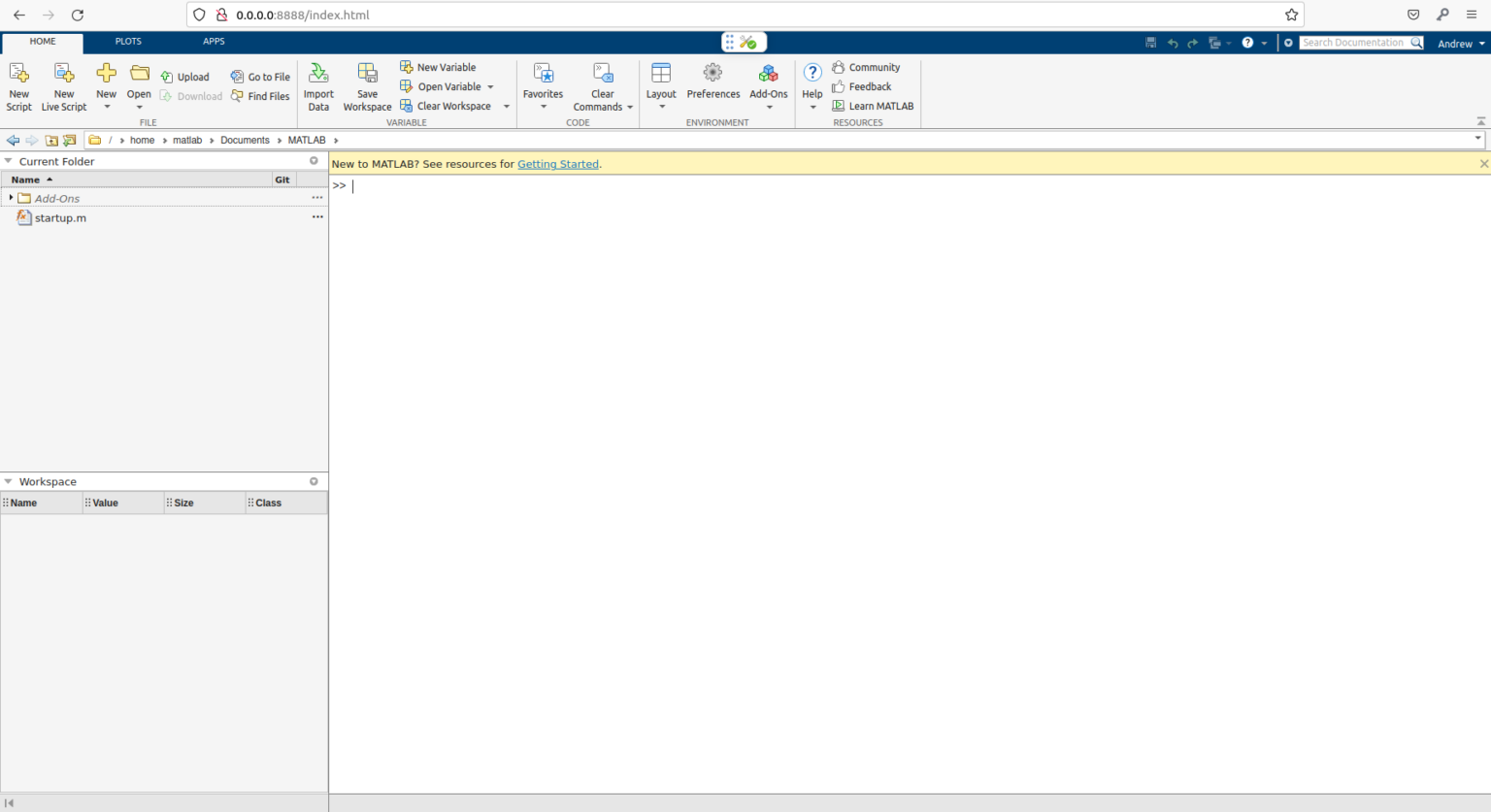Follow the Getting Started link
The width and height of the screenshot is (1491, 812).
558,164
